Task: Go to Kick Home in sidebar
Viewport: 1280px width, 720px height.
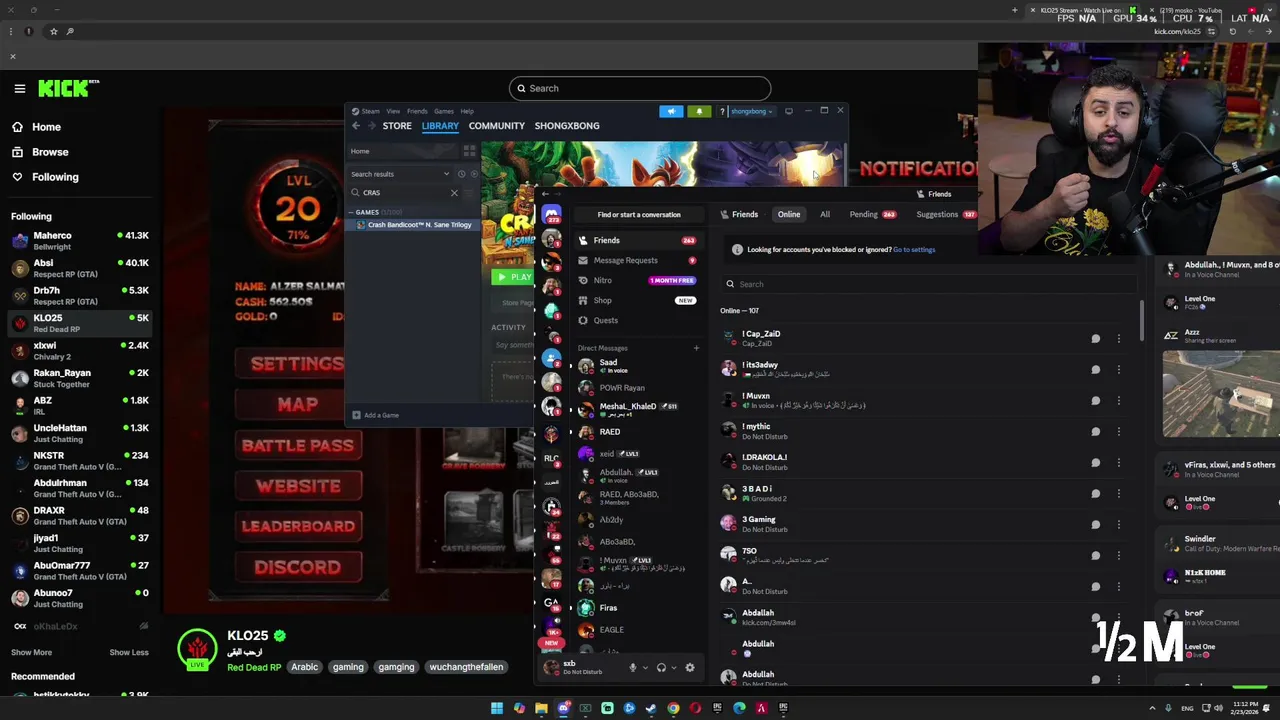Action: point(46,127)
